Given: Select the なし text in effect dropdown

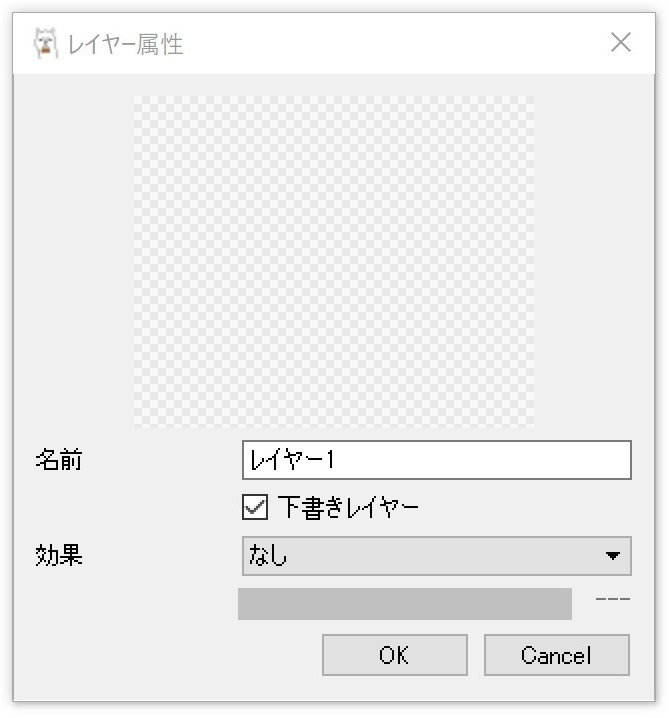Looking at the screenshot, I should [268, 556].
